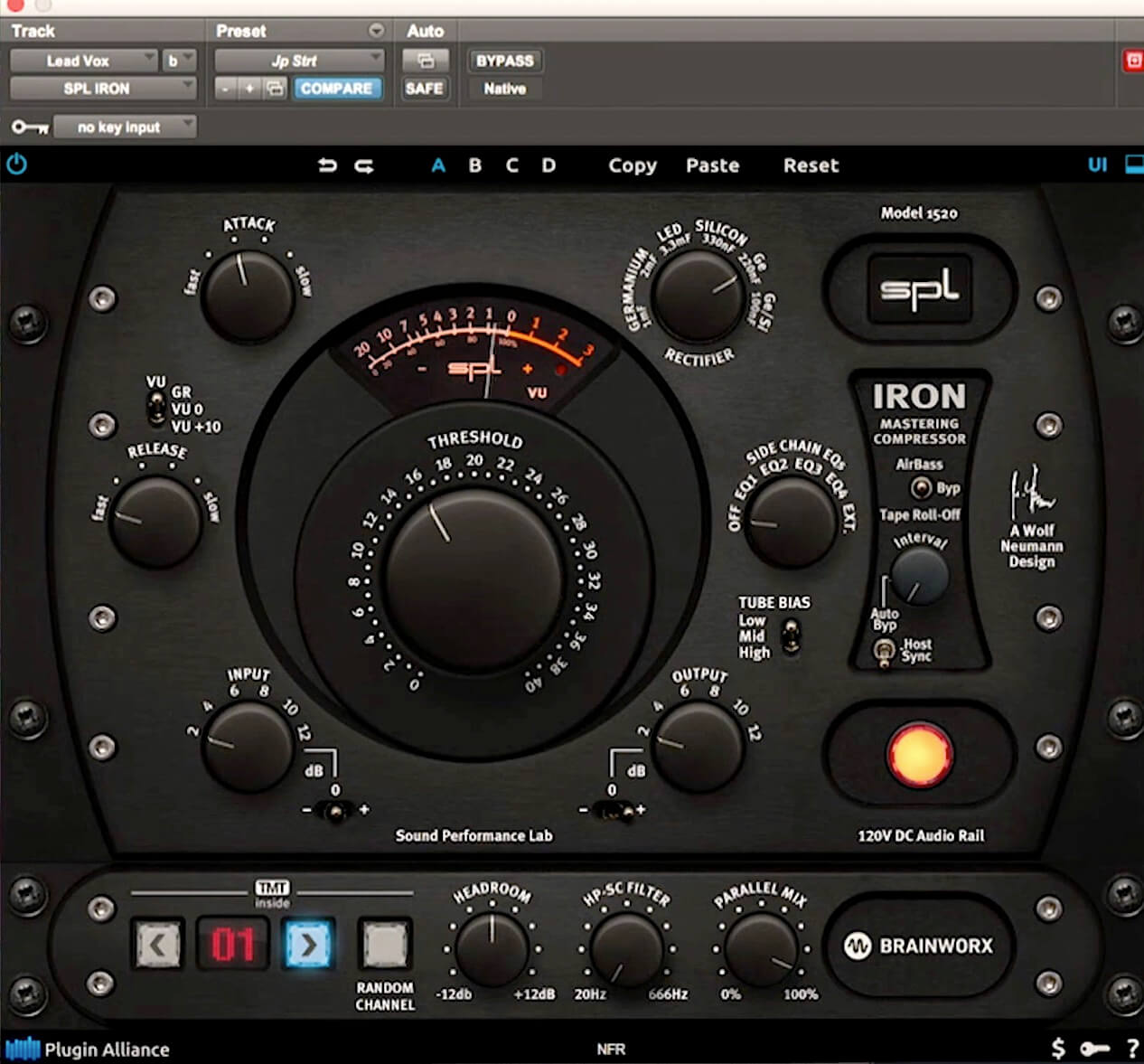Select next preset plus button

(x=249, y=89)
